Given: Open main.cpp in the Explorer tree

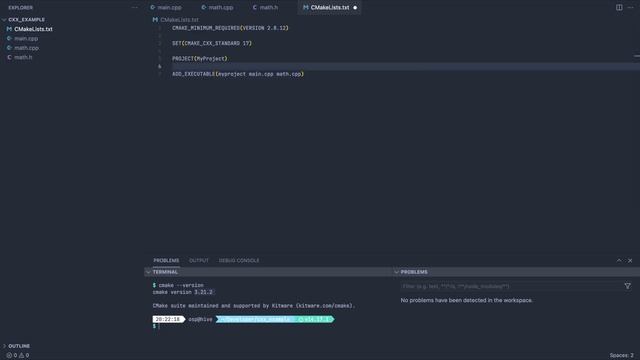Looking at the screenshot, I should pyautogui.click(x=26, y=38).
